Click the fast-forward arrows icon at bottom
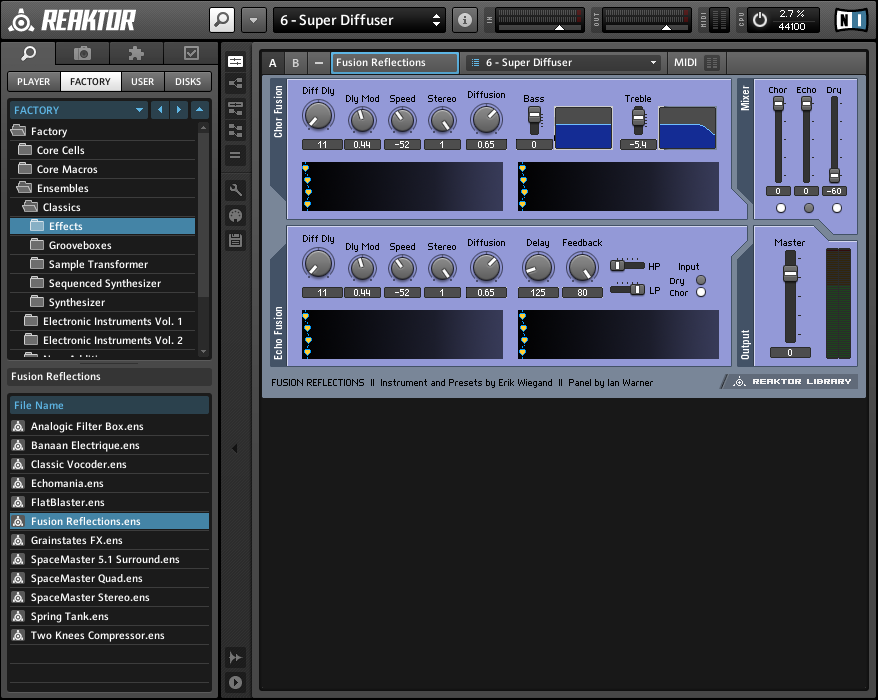Image resolution: width=878 pixels, height=700 pixels. pos(235,657)
